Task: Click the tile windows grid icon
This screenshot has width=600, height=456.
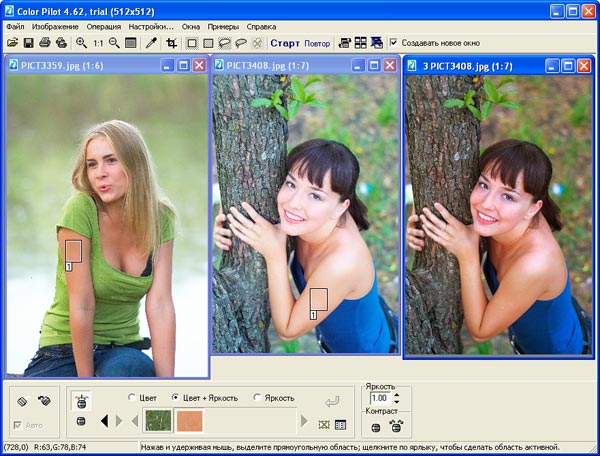Action: click(360, 43)
